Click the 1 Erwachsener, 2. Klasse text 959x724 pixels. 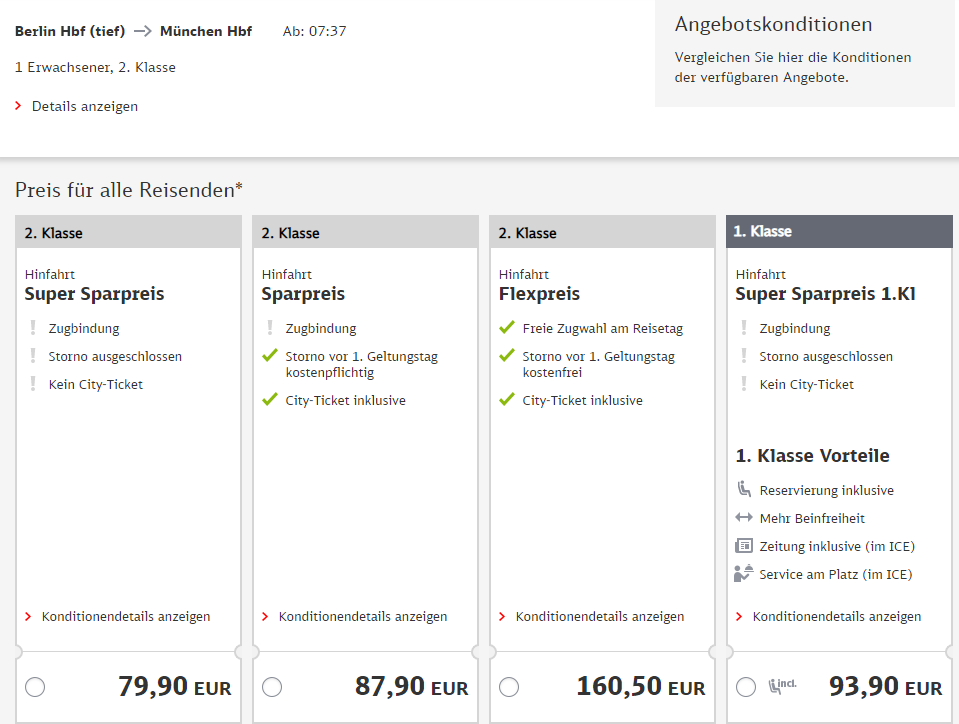click(95, 67)
